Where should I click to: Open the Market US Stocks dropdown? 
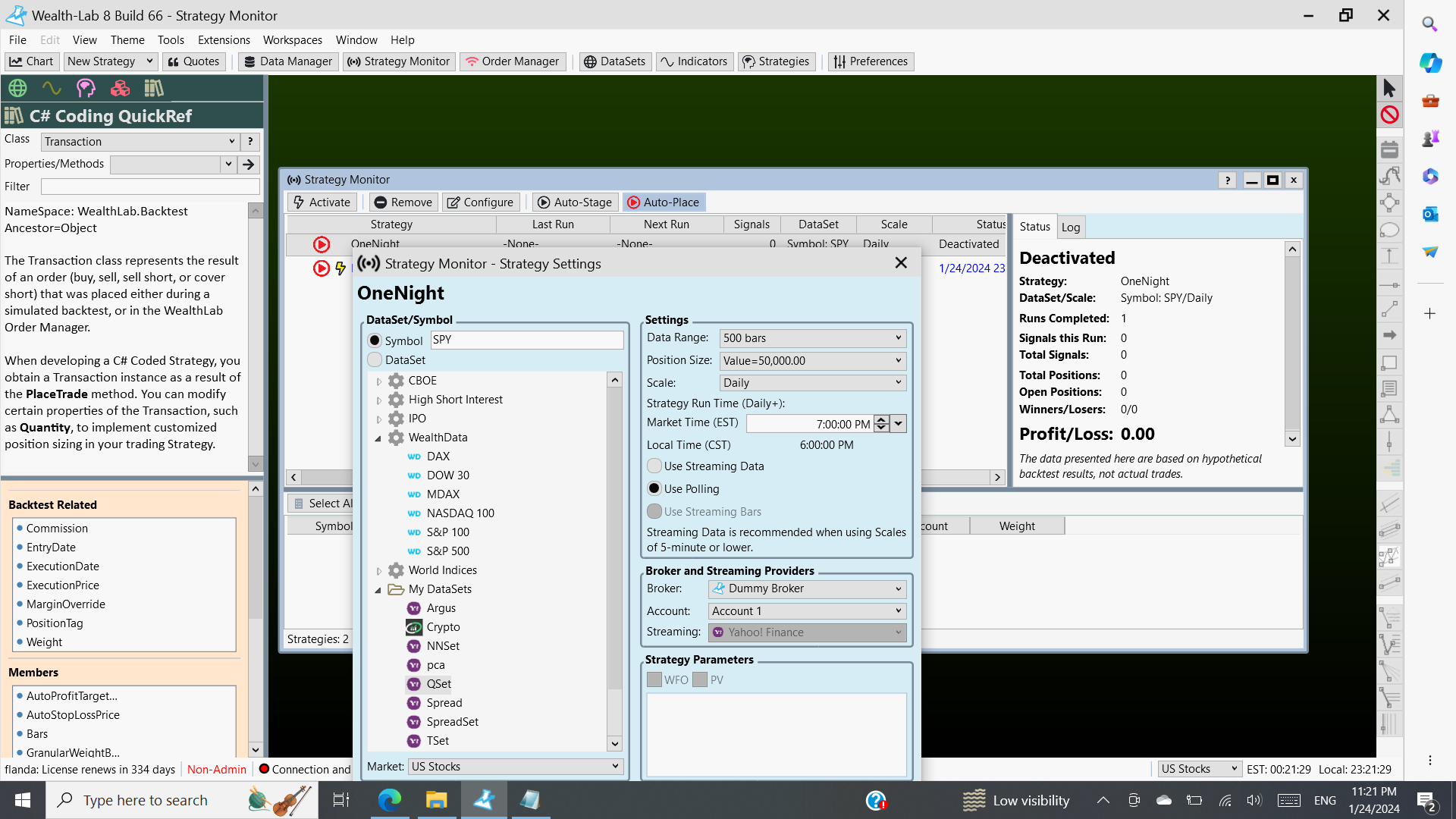(516, 767)
